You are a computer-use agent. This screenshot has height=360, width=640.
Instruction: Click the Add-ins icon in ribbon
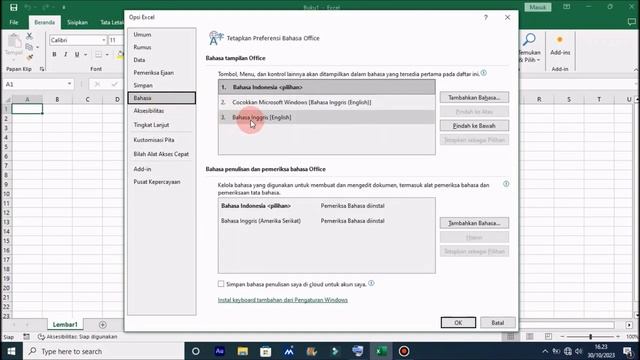[x=560, y=40]
